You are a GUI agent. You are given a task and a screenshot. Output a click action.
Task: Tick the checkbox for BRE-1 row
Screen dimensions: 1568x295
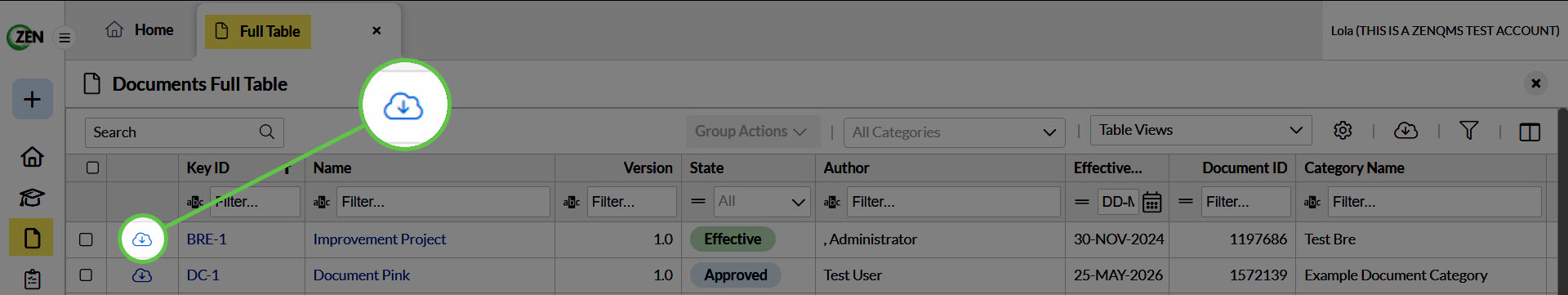[x=86, y=239]
